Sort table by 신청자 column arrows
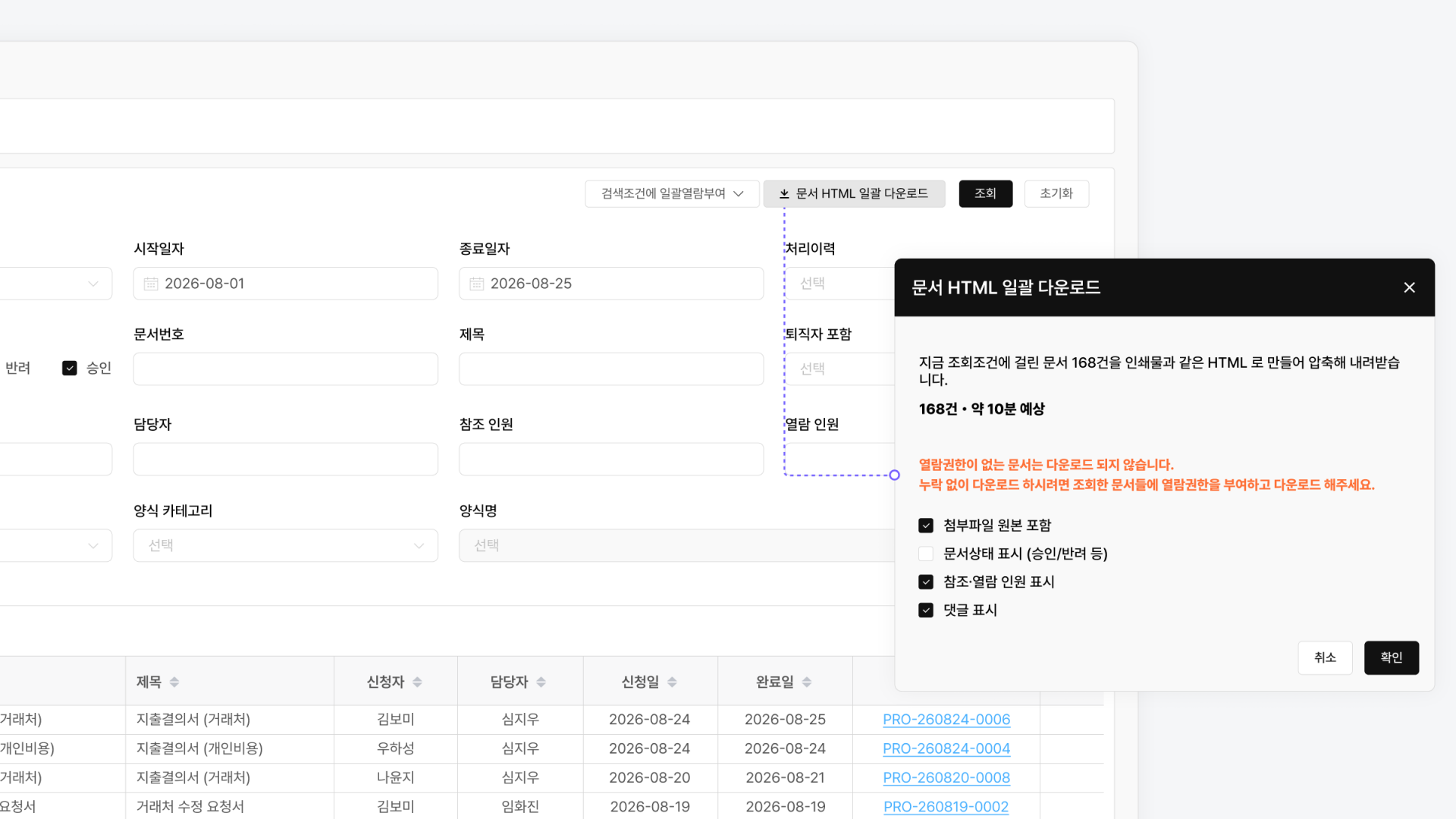 (x=417, y=682)
